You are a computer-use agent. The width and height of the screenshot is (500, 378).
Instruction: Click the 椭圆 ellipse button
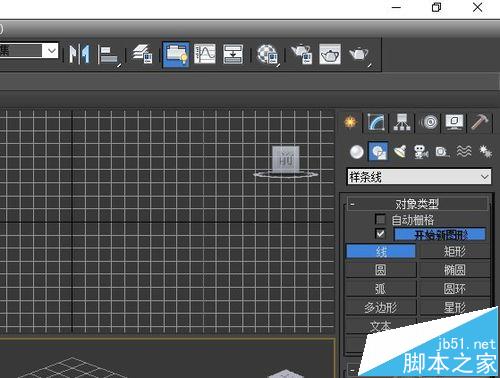(x=454, y=270)
